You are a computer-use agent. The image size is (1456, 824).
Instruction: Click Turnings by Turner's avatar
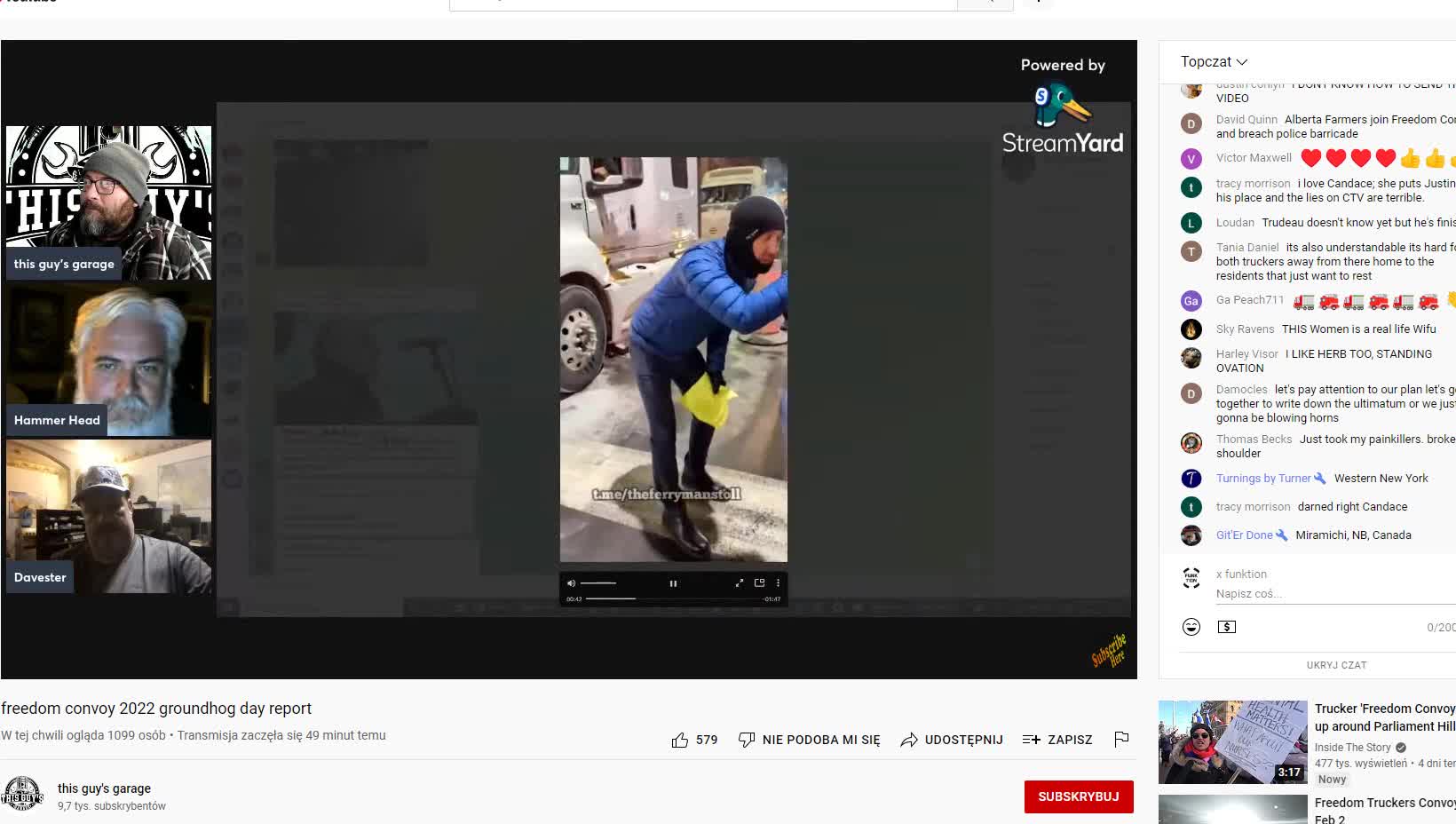pyautogui.click(x=1191, y=479)
